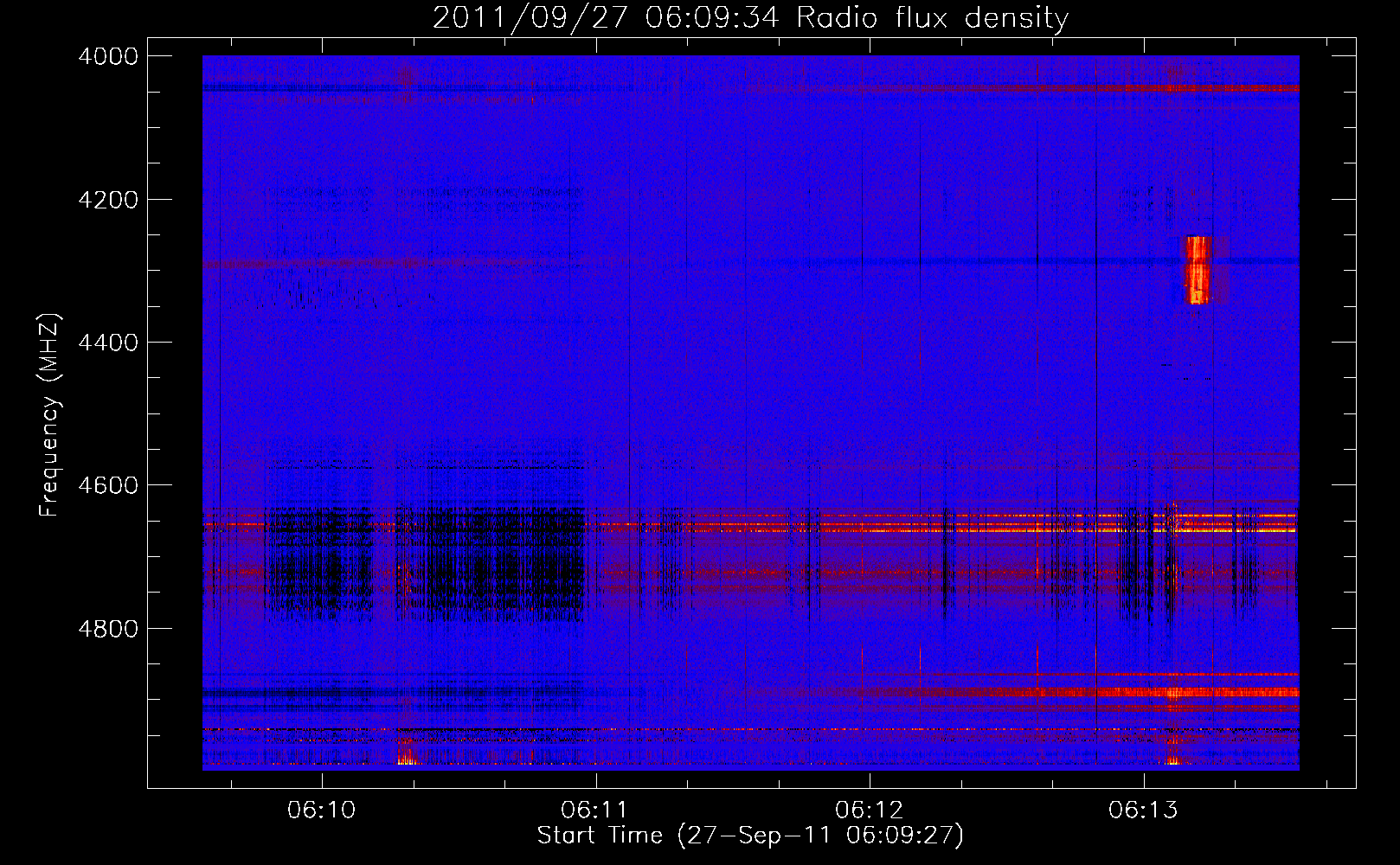
Task: Select the 4000 frequency tick label
Action: tap(108, 56)
